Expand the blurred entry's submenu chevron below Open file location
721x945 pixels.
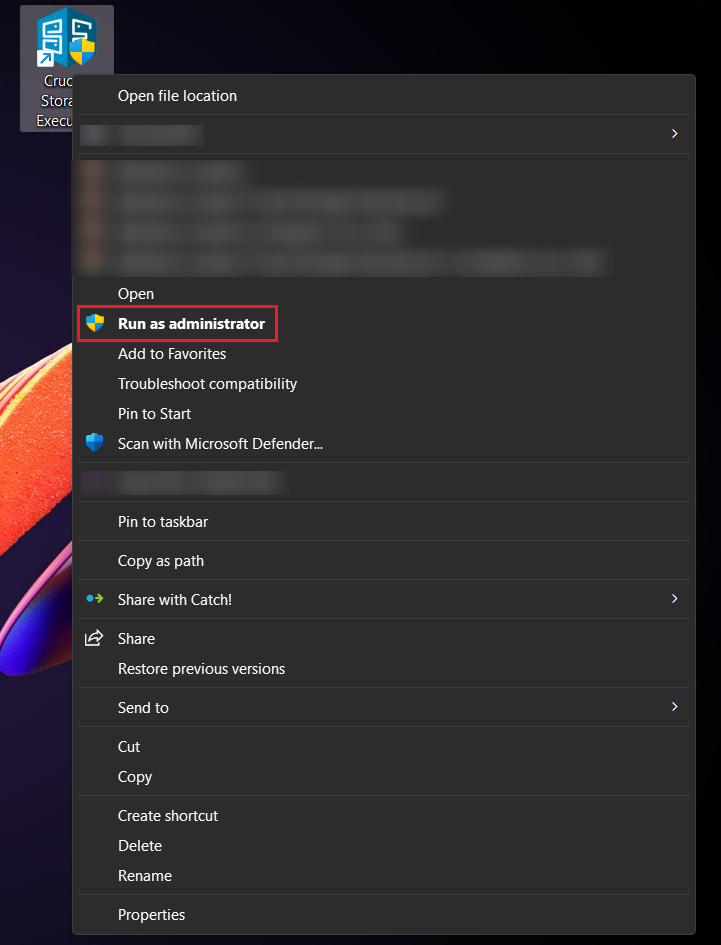(675, 133)
